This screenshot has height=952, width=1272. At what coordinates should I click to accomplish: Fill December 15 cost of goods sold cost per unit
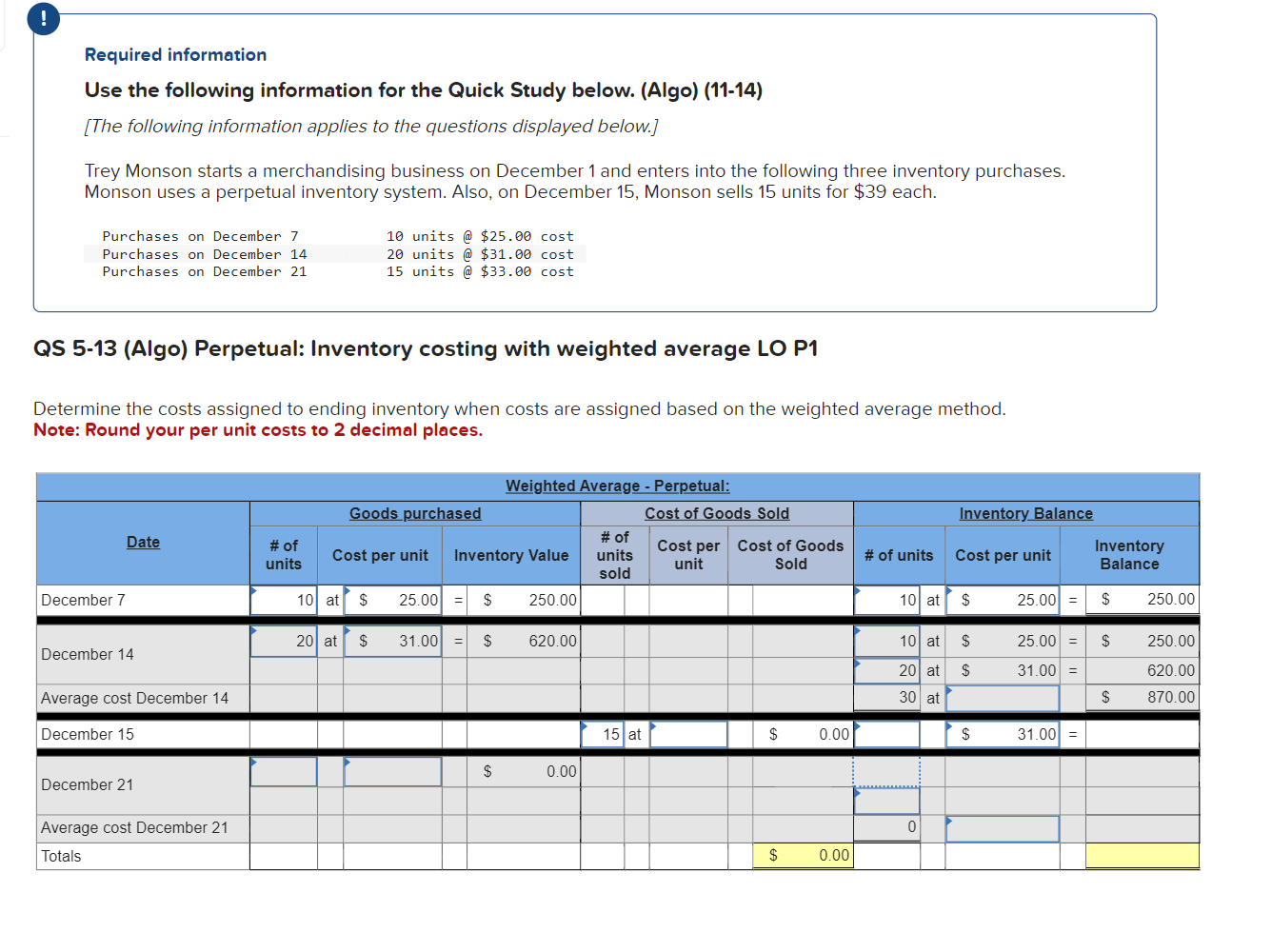[688, 734]
